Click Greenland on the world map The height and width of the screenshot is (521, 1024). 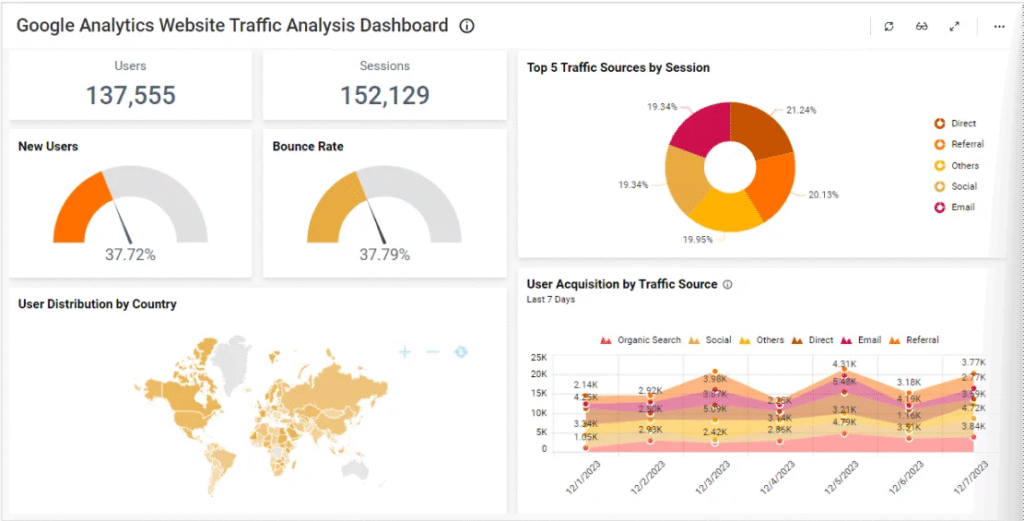coord(231,362)
